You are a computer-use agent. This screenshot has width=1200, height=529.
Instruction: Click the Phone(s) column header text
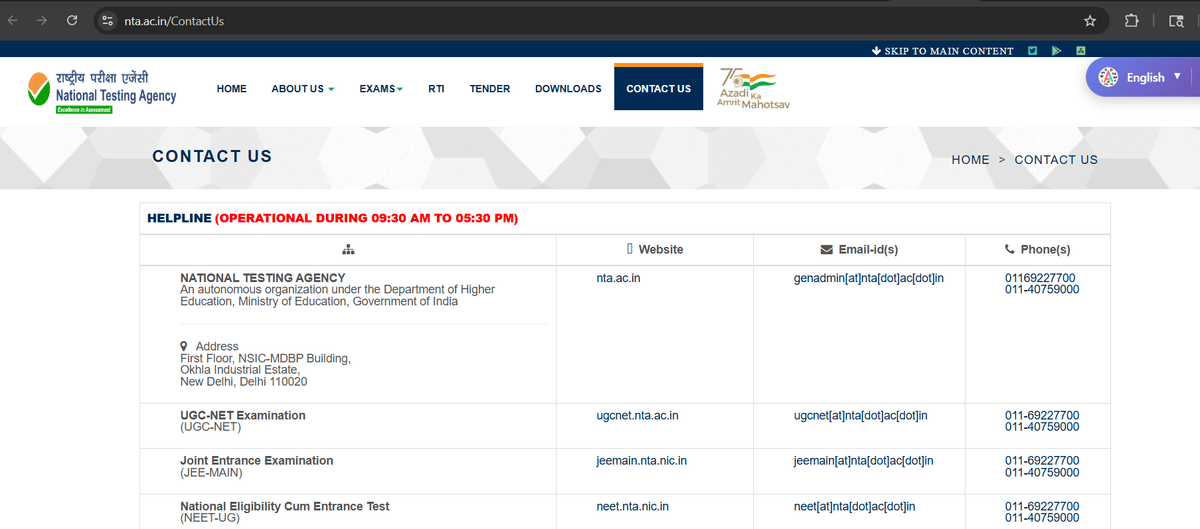[x=1045, y=249]
